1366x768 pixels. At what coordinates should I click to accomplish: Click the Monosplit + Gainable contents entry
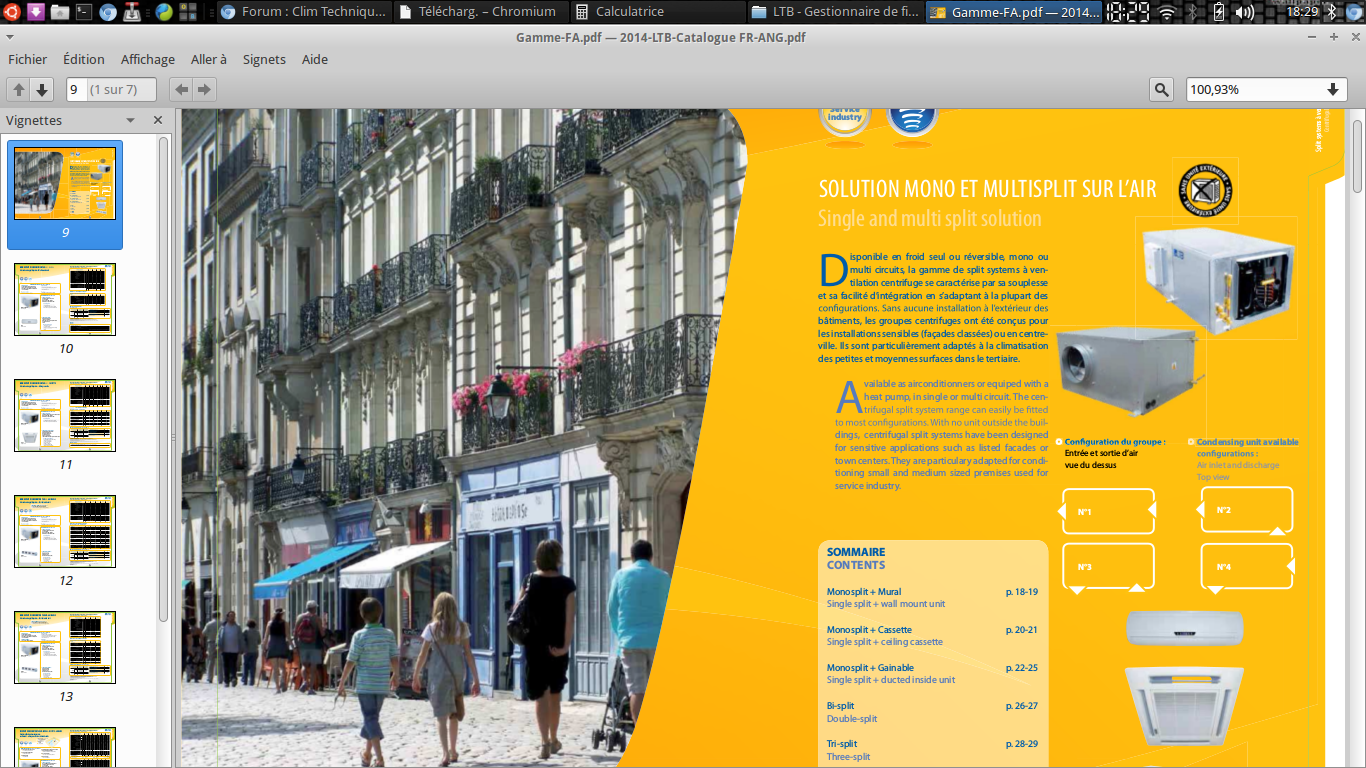tap(870, 668)
